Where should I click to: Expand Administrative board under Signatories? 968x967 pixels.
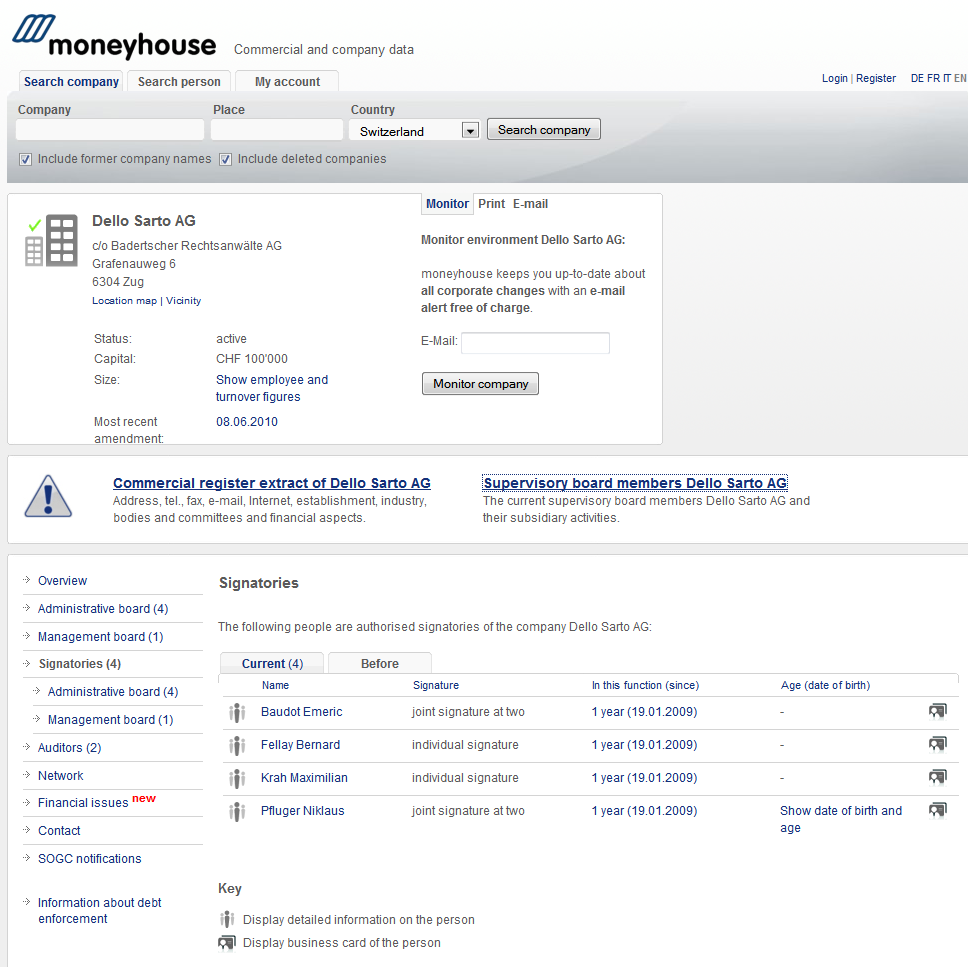[112, 692]
